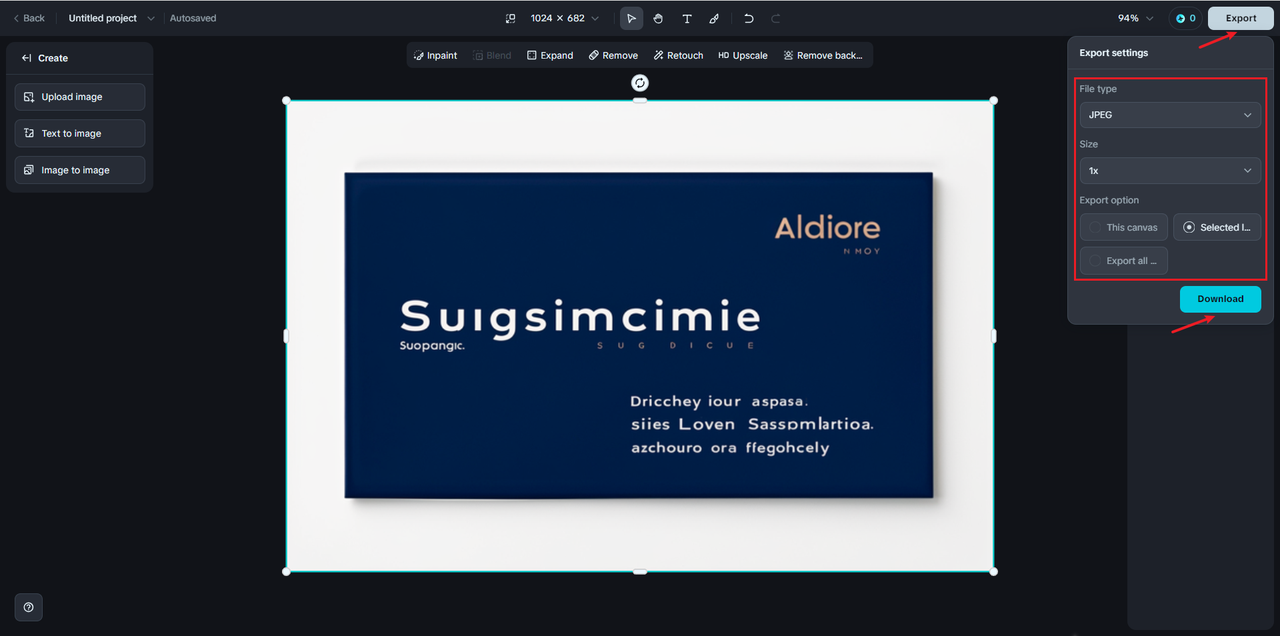Open the File type JPEG dropdown
Viewport: 1280px width, 636px height.
tap(1170, 115)
